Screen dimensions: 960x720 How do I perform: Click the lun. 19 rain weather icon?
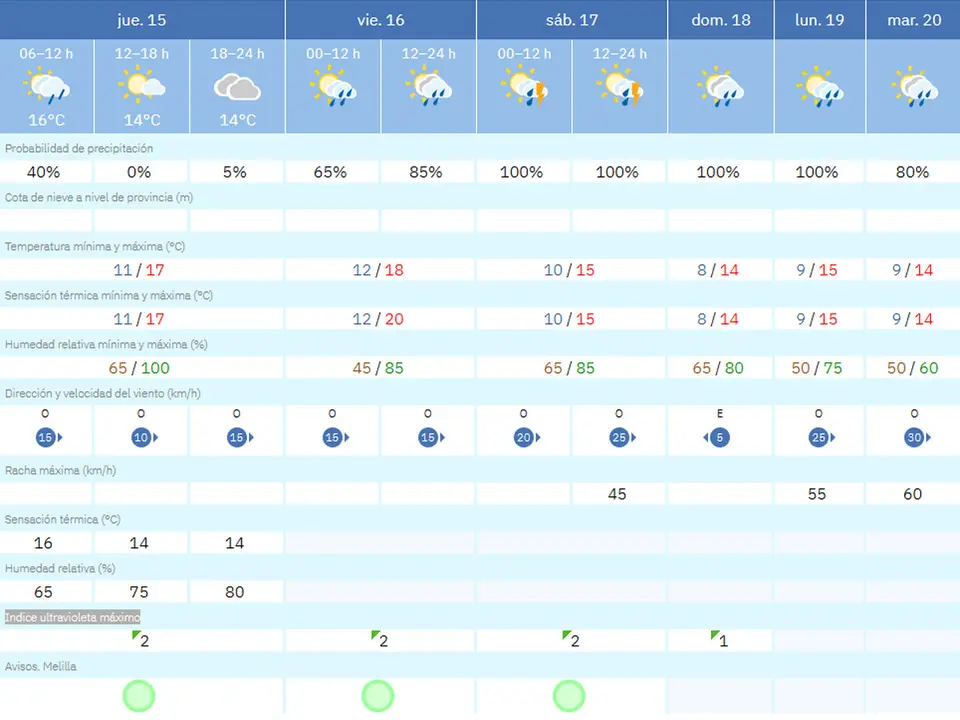[820, 87]
